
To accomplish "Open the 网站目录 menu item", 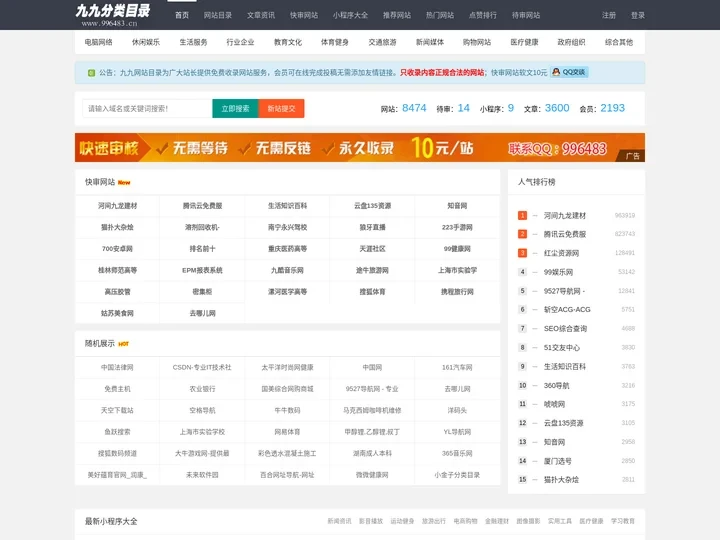I will [218, 15].
